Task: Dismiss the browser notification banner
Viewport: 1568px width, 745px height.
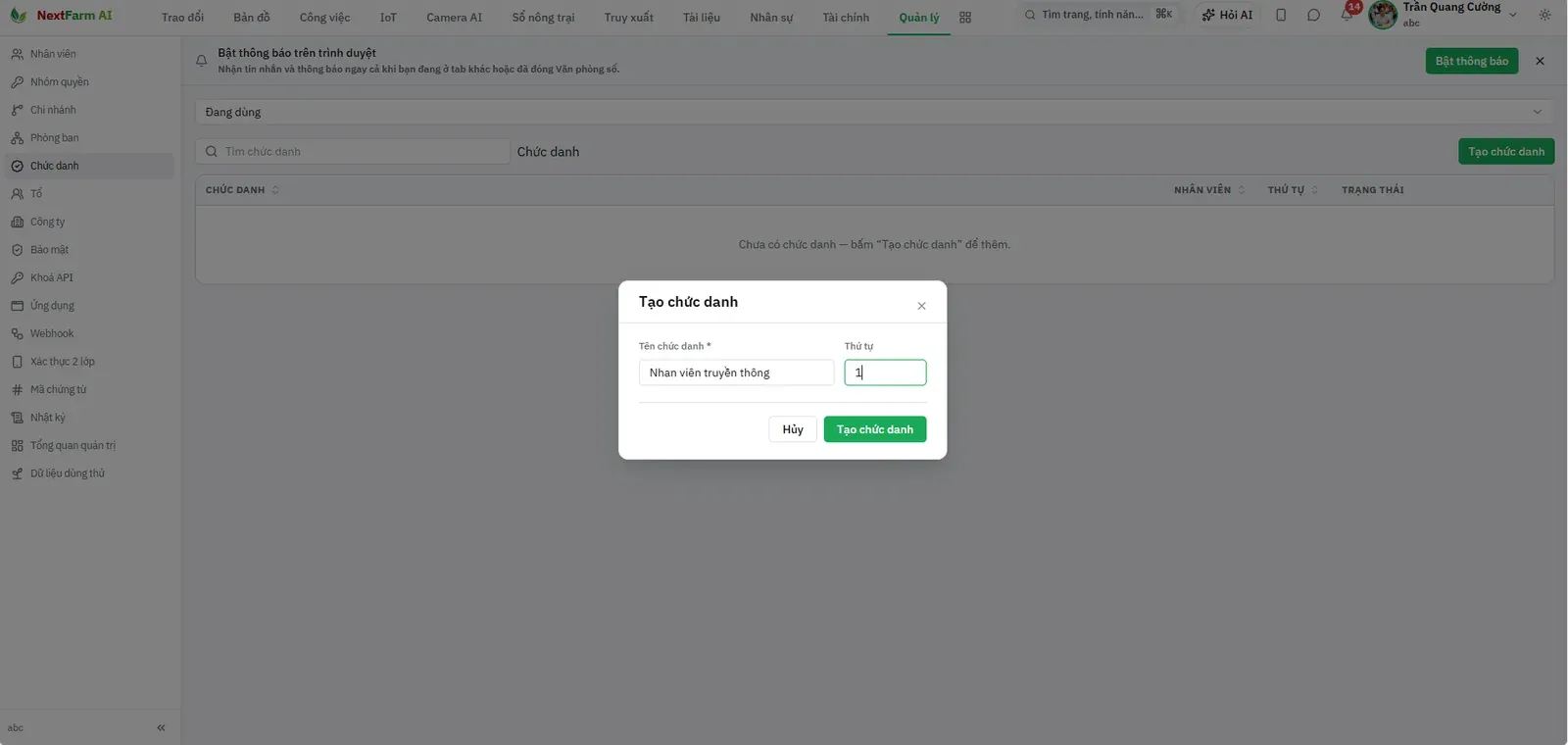Action: 1540,61
